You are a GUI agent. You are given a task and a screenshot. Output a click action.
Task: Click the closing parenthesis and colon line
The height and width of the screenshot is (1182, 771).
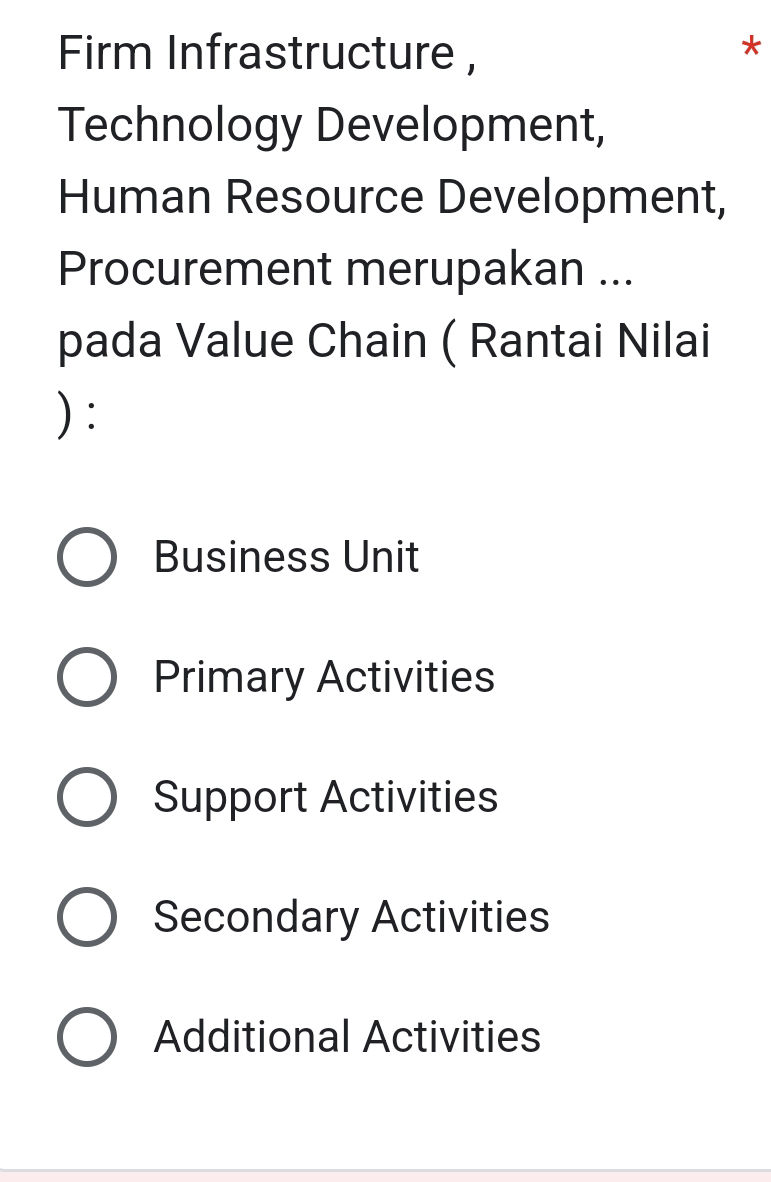(x=76, y=412)
